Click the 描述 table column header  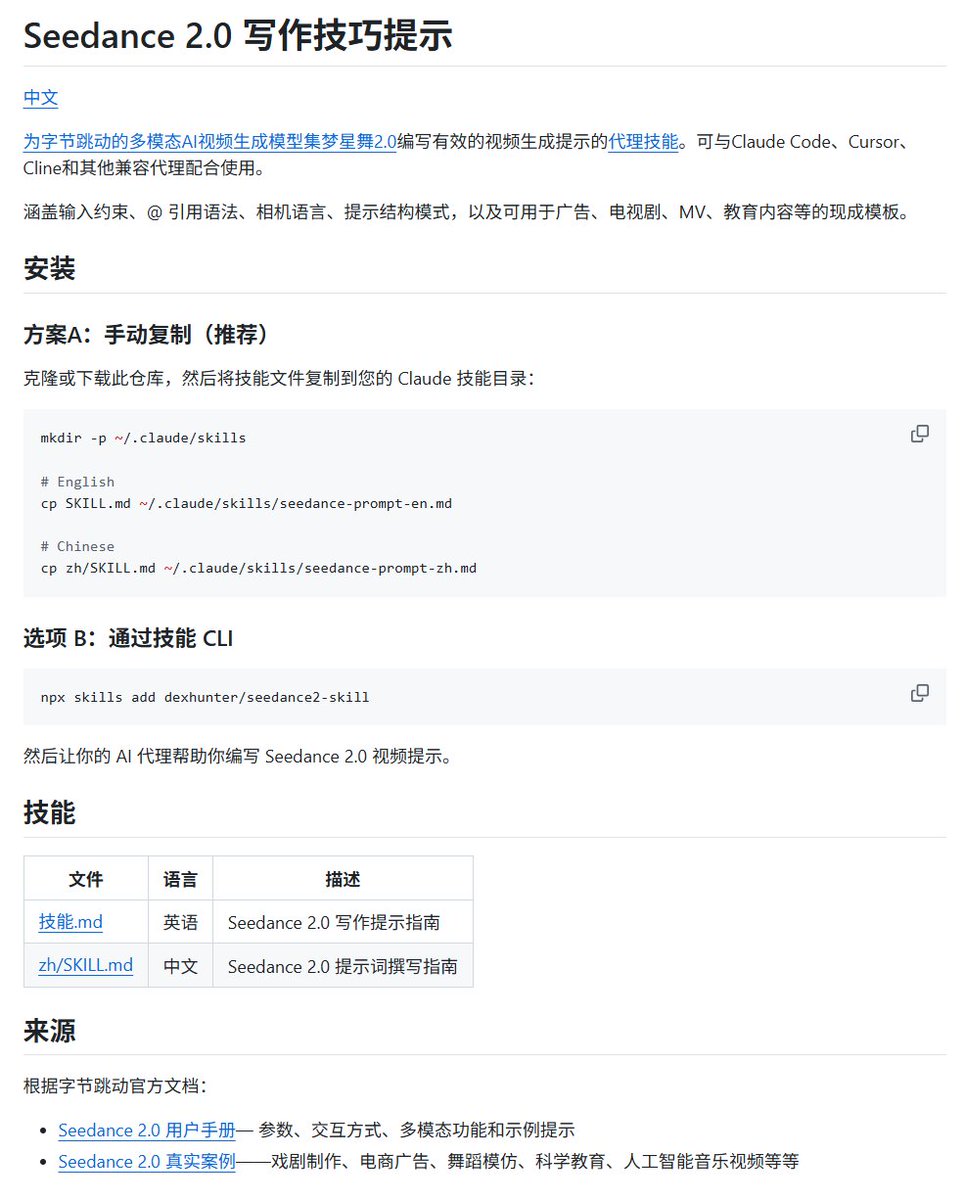tap(342, 879)
